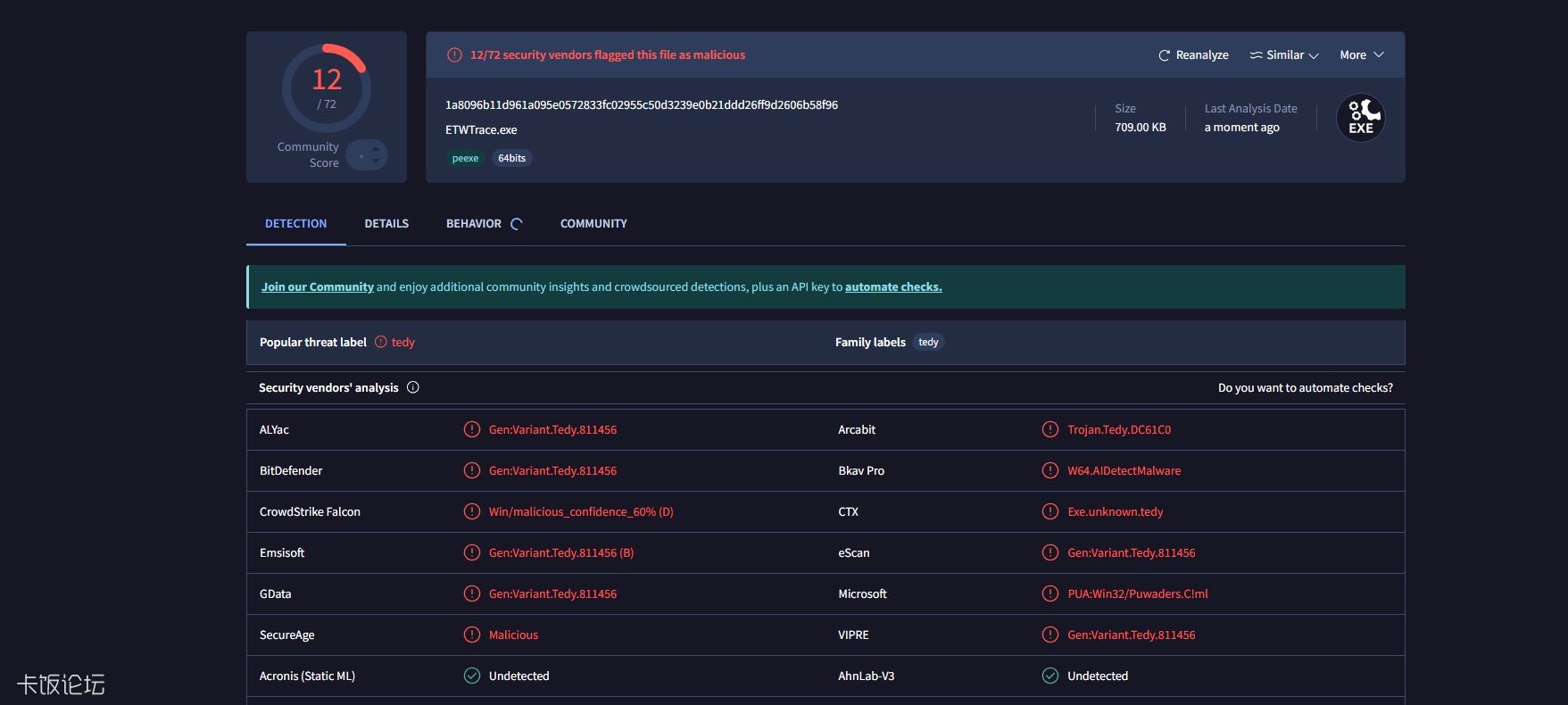Switch to the DETAILS tab
Image resolution: width=1568 pixels, height=705 pixels.
click(386, 224)
